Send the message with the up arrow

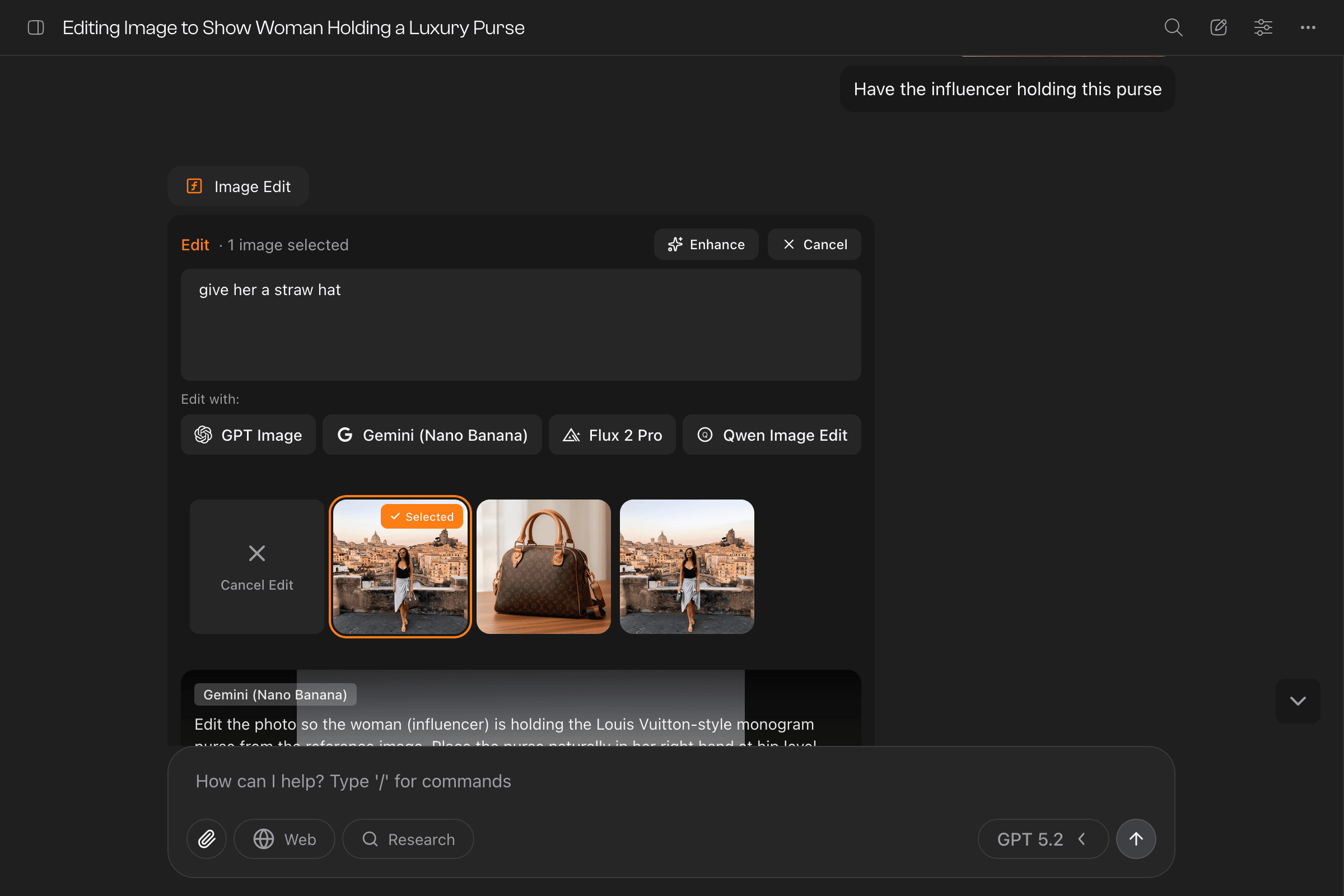point(1136,838)
